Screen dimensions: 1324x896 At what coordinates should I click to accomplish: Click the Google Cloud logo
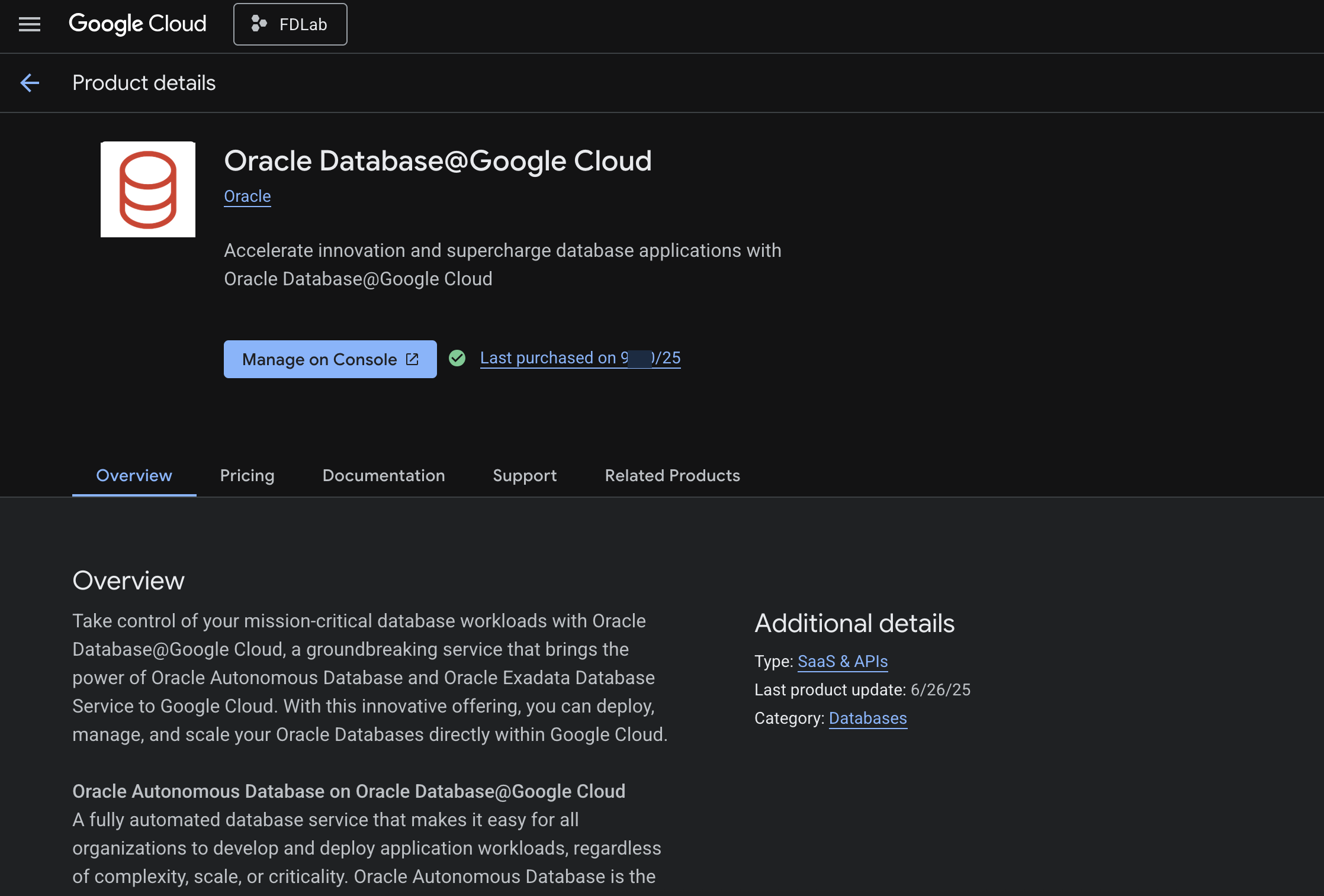(x=137, y=24)
